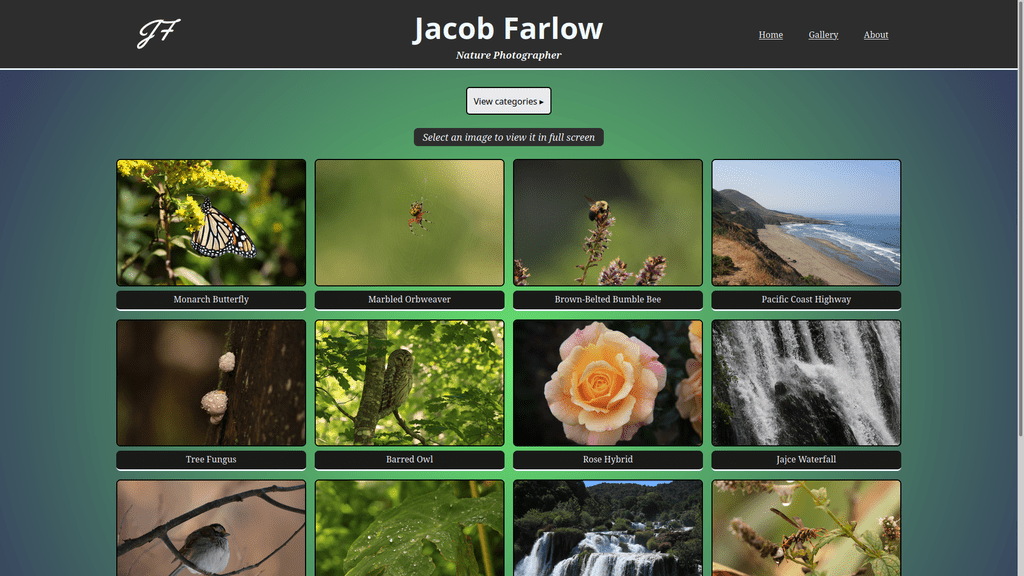Screen dimensions: 1024x576
Task: Open the forest cascade waterfall photo
Action: (608, 528)
